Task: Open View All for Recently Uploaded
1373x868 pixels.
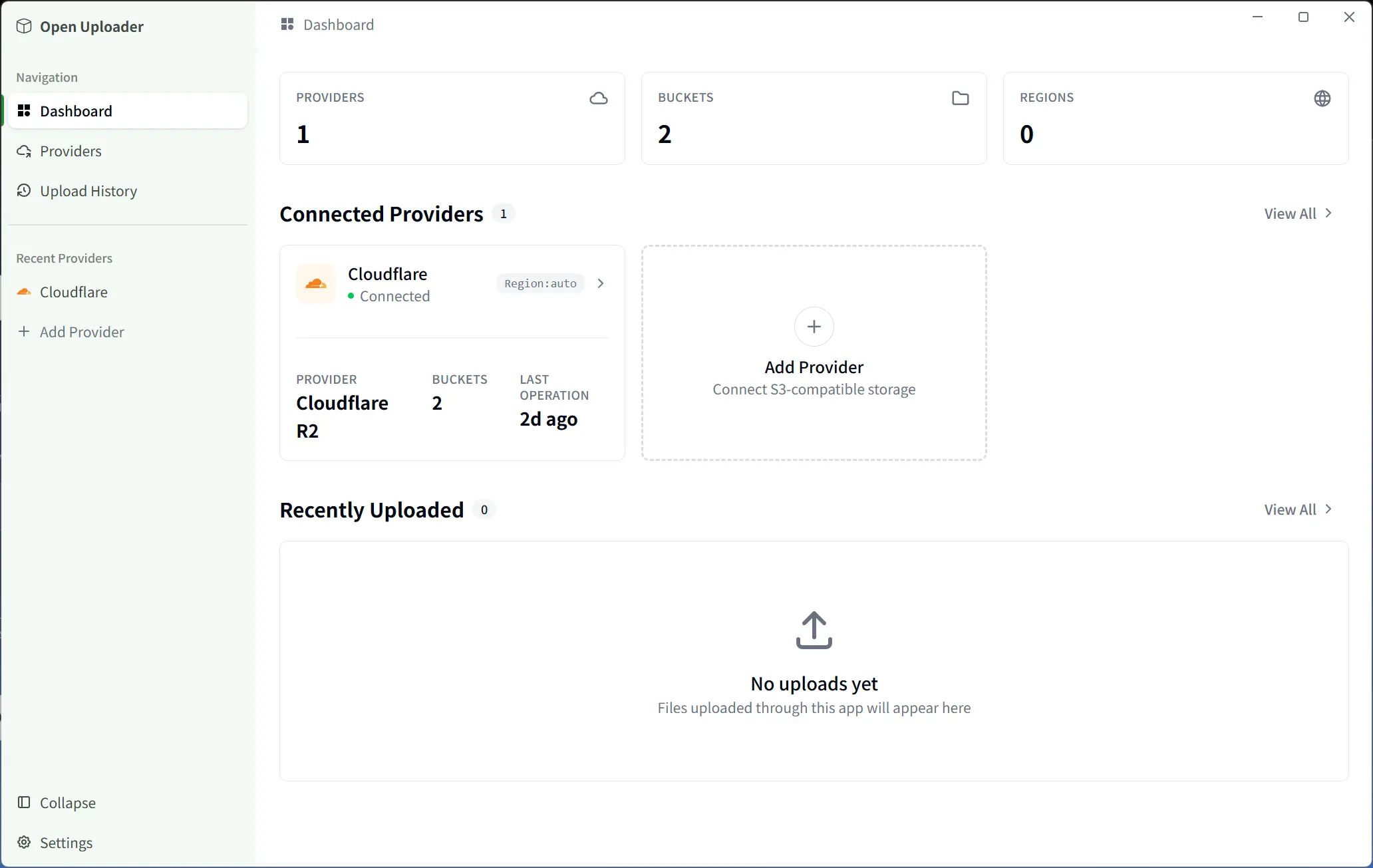Action: click(x=1297, y=509)
